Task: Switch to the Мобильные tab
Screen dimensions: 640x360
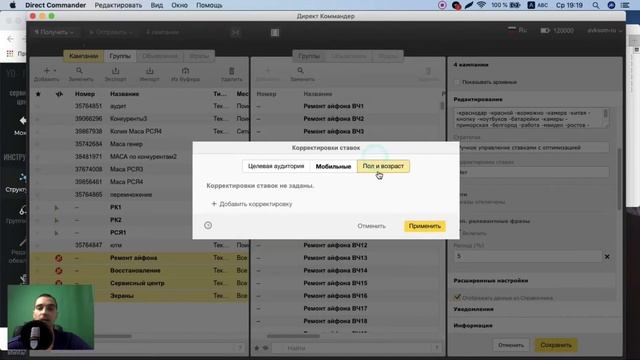Action: click(x=333, y=166)
